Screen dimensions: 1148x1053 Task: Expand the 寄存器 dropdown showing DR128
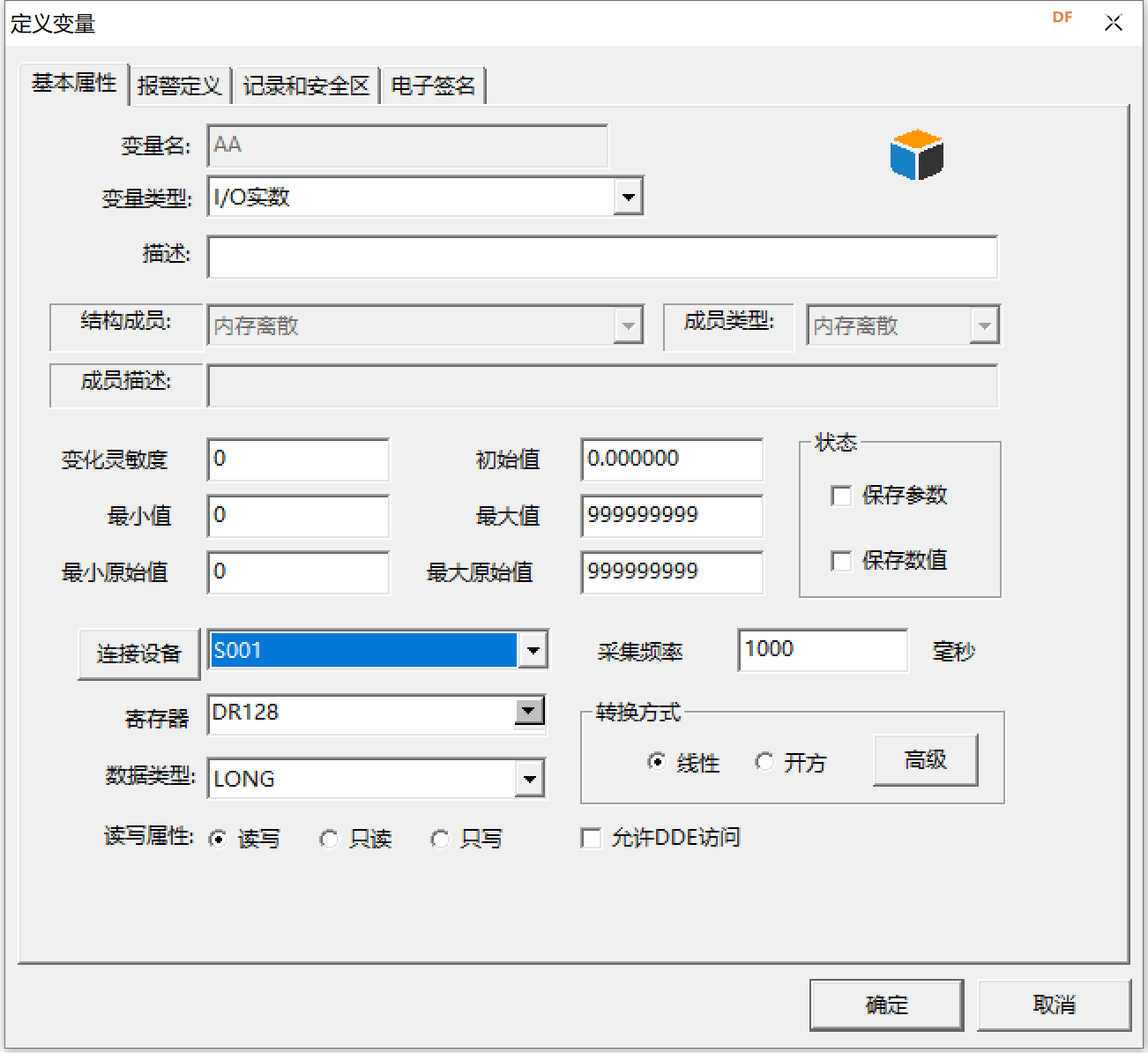[529, 711]
